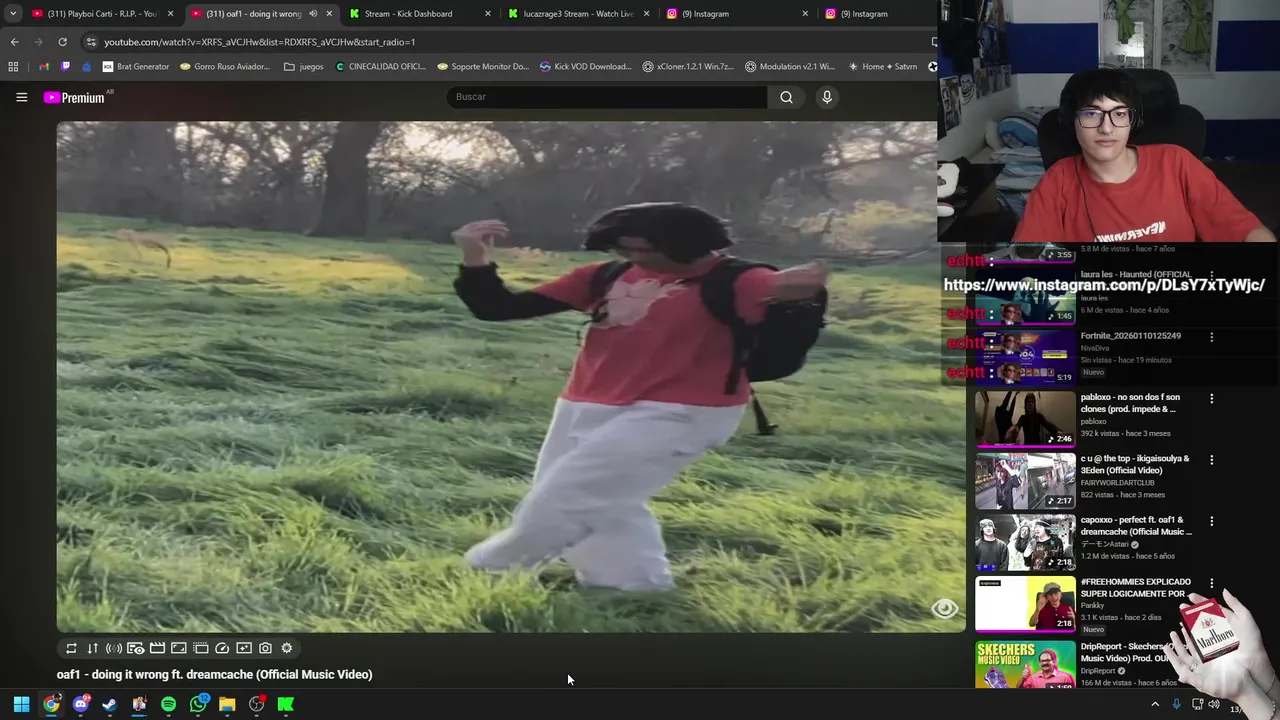Open the FAIRYWORLDARTCLUB channel name

(1117, 483)
